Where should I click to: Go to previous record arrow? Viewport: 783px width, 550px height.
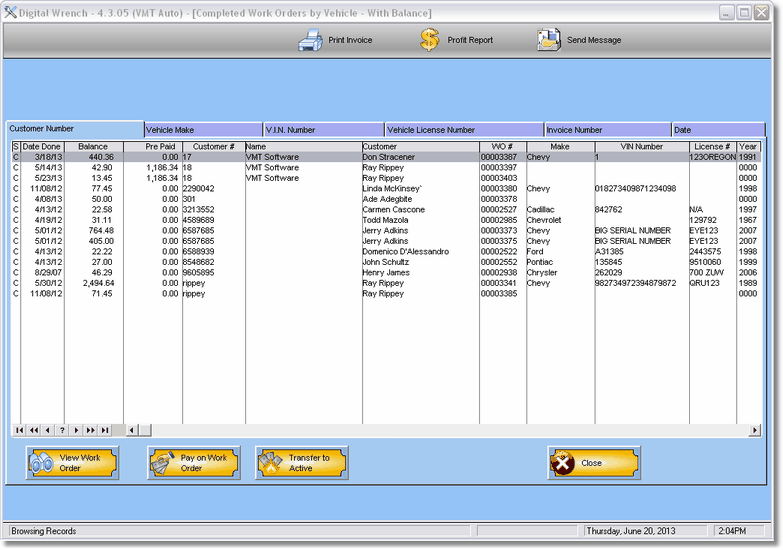47,430
